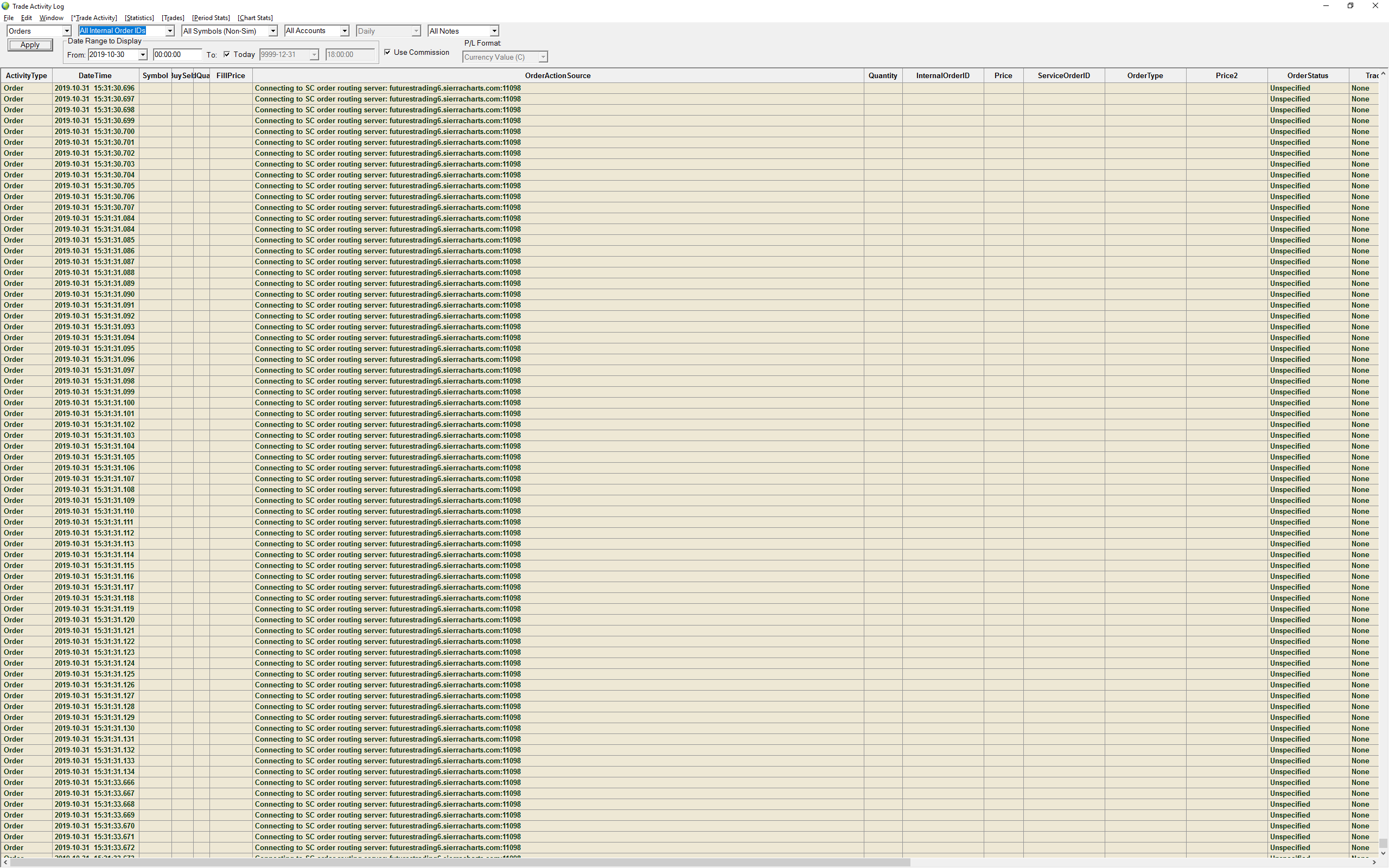This screenshot has width=1389, height=868.
Task: Toggle the Today checkbox
Action: [x=227, y=54]
